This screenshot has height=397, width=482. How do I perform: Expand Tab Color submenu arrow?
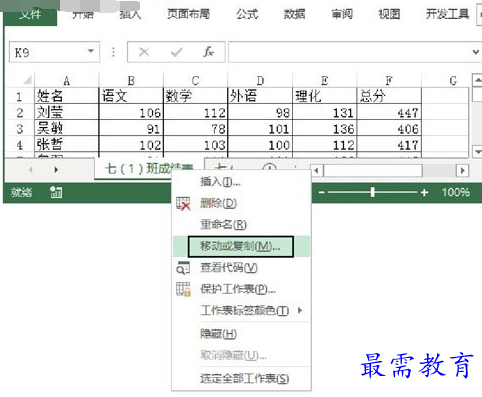(x=300, y=310)
